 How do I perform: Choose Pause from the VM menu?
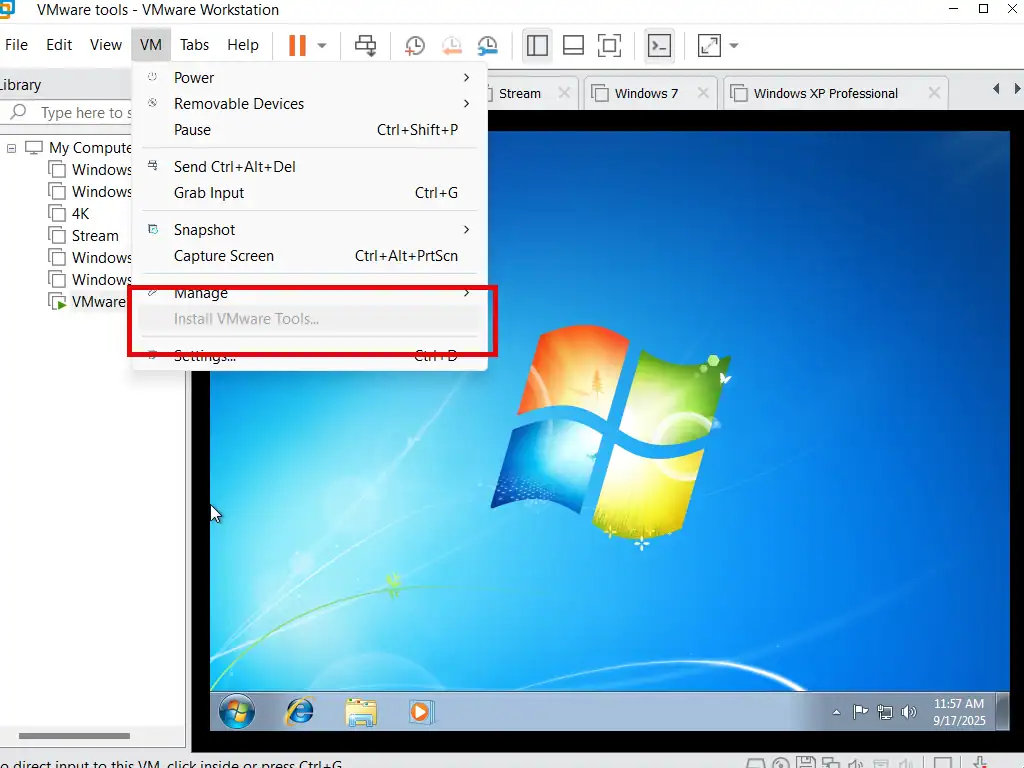click(x=309, y=130)
